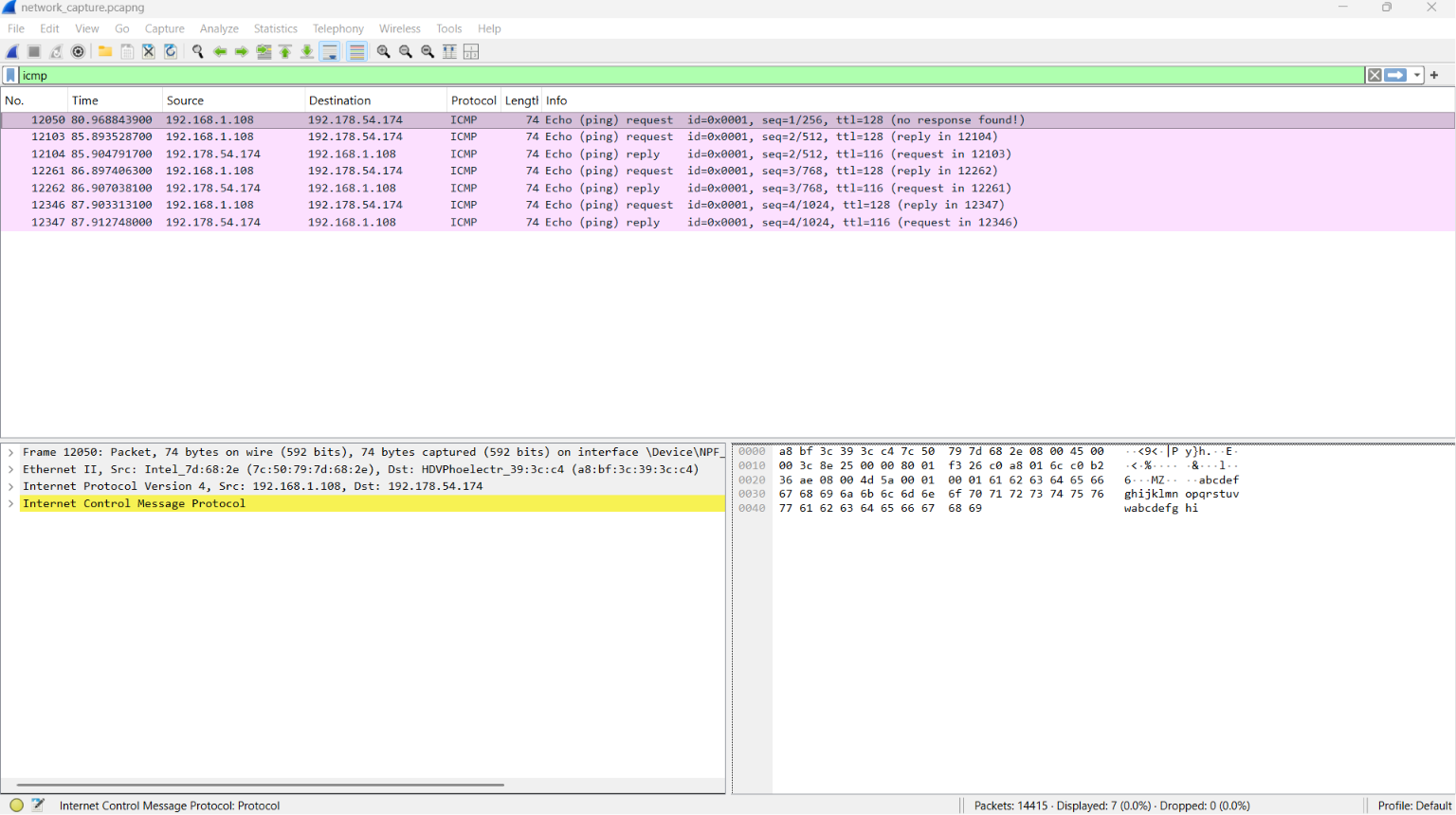The width and height of the screenshot is (1456, 815).
Task: Restart the current capture
Action: [x=56, y=51]
